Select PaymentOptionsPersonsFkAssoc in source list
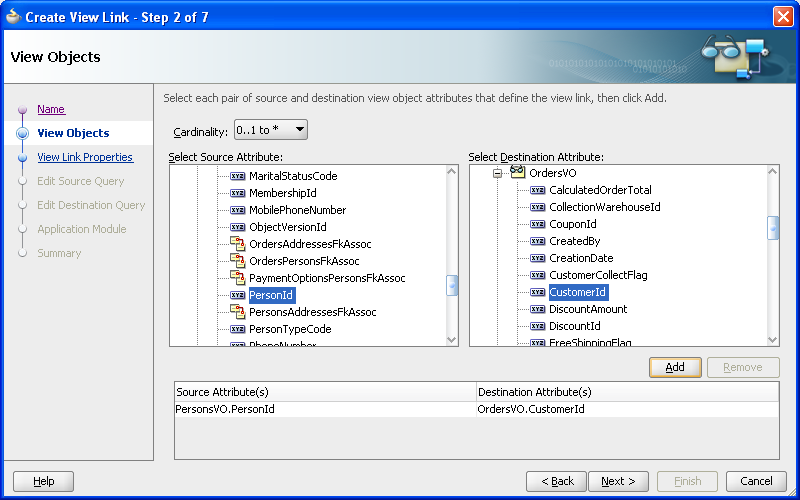The height and width of the screenshot is (500, 800). (327, 278)
